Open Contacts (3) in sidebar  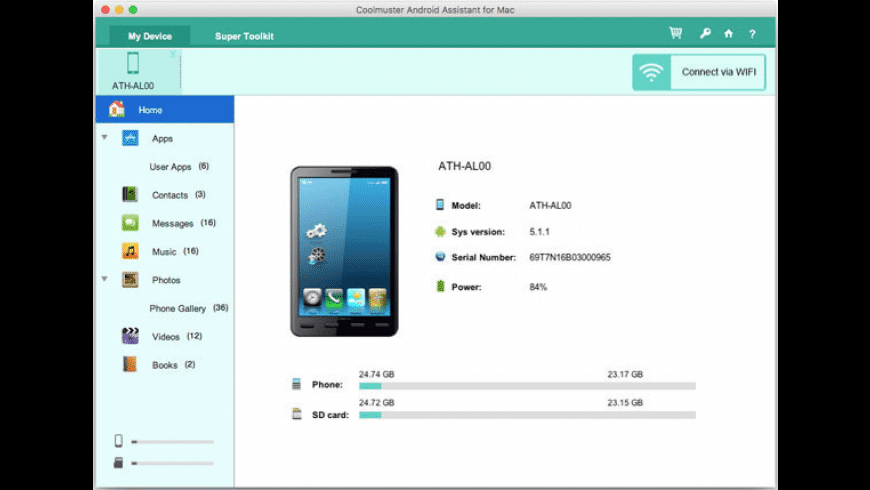click(x=179, y=195)
